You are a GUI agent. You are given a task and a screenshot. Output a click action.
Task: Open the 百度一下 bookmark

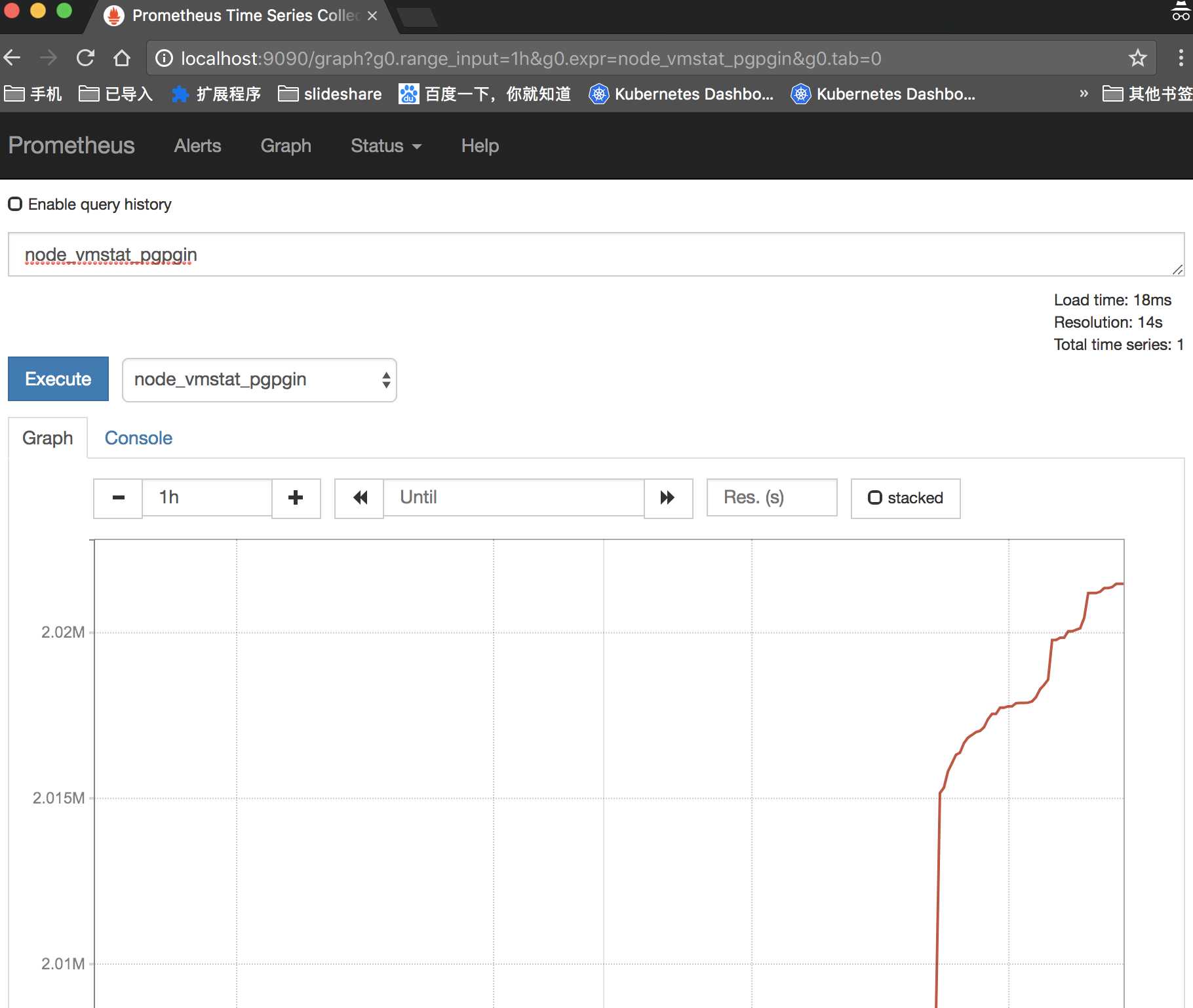pyautogui.click(x=485, y=94)
